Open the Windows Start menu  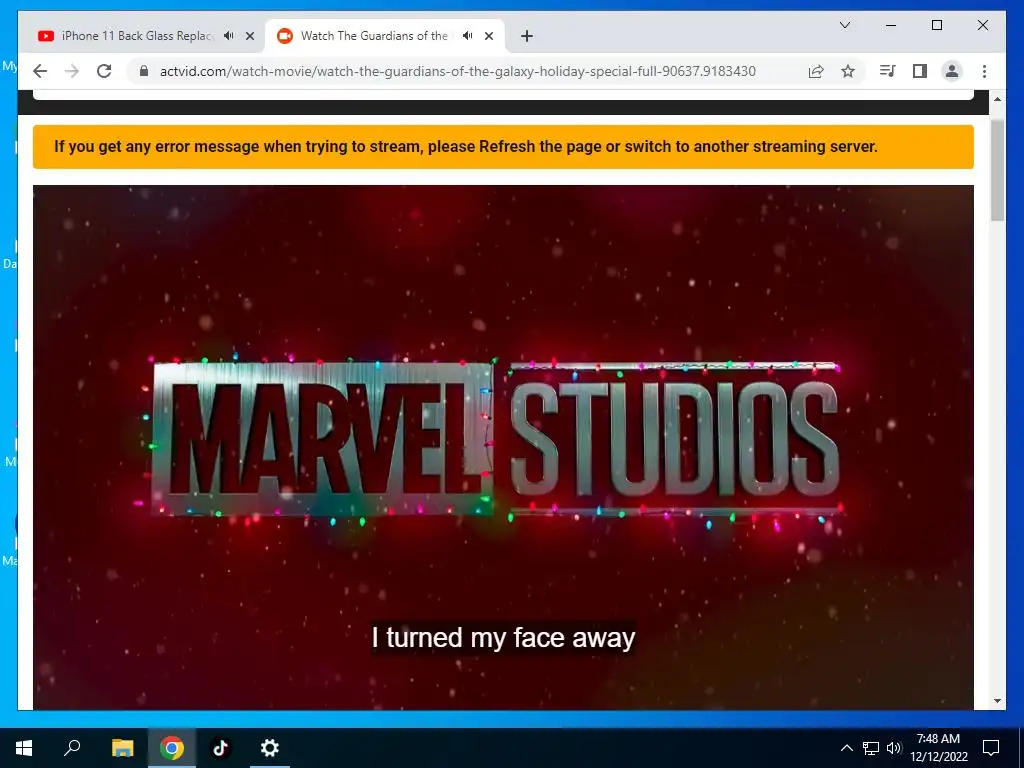pyautogui.click(x=24, y=748)
